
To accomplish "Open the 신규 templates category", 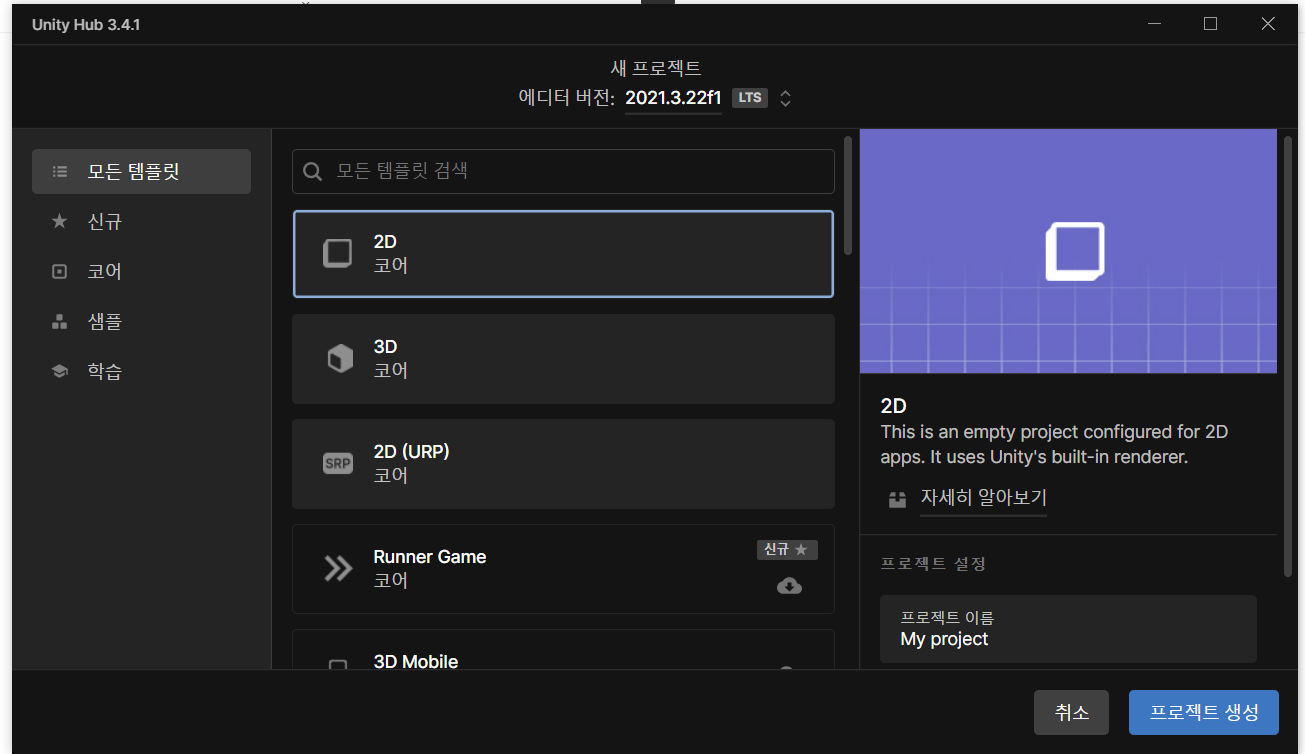I will (141, 221).
